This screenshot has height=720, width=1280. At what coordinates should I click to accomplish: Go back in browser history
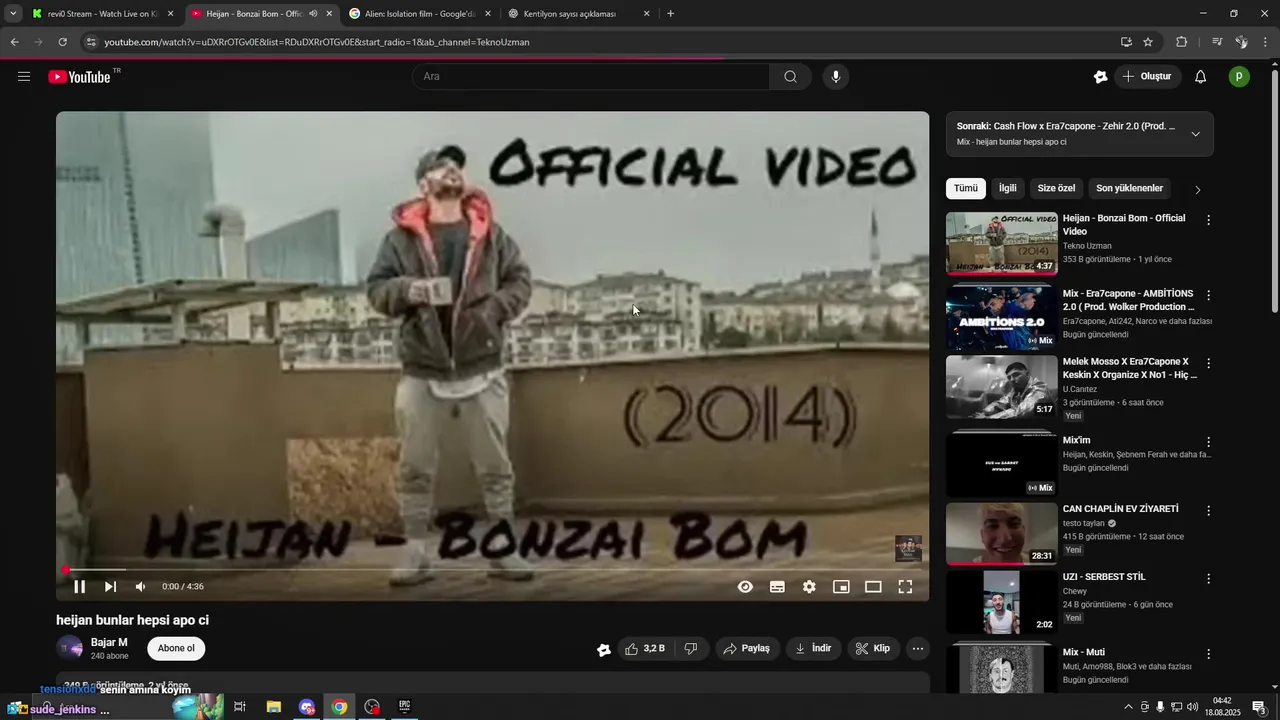tap(14, 42)
